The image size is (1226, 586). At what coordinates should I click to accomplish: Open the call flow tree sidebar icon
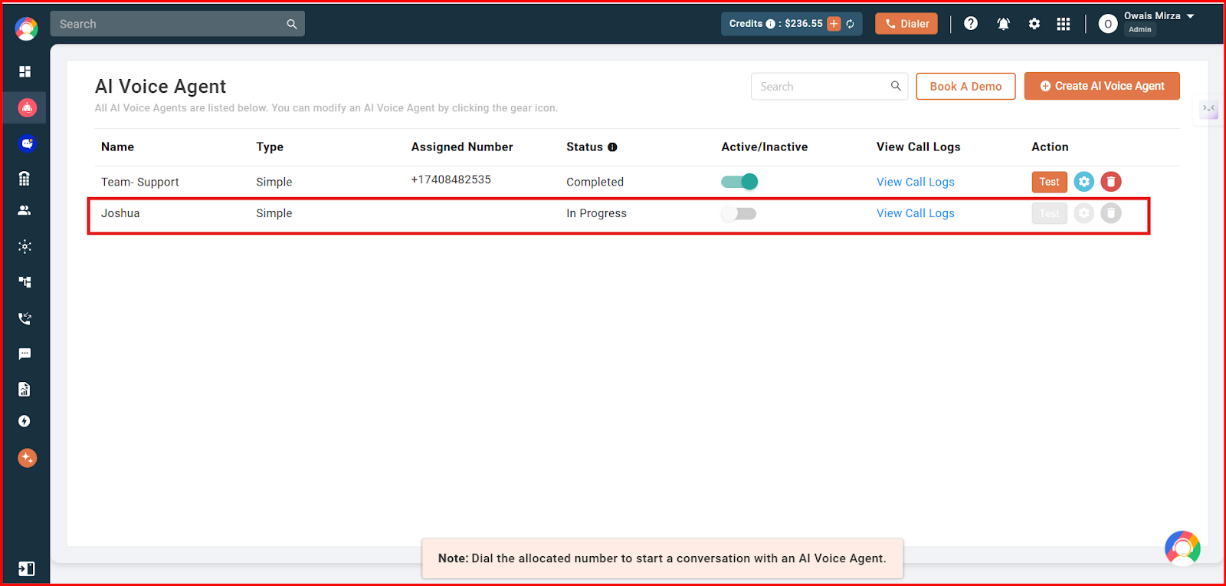tap(25, 282)
